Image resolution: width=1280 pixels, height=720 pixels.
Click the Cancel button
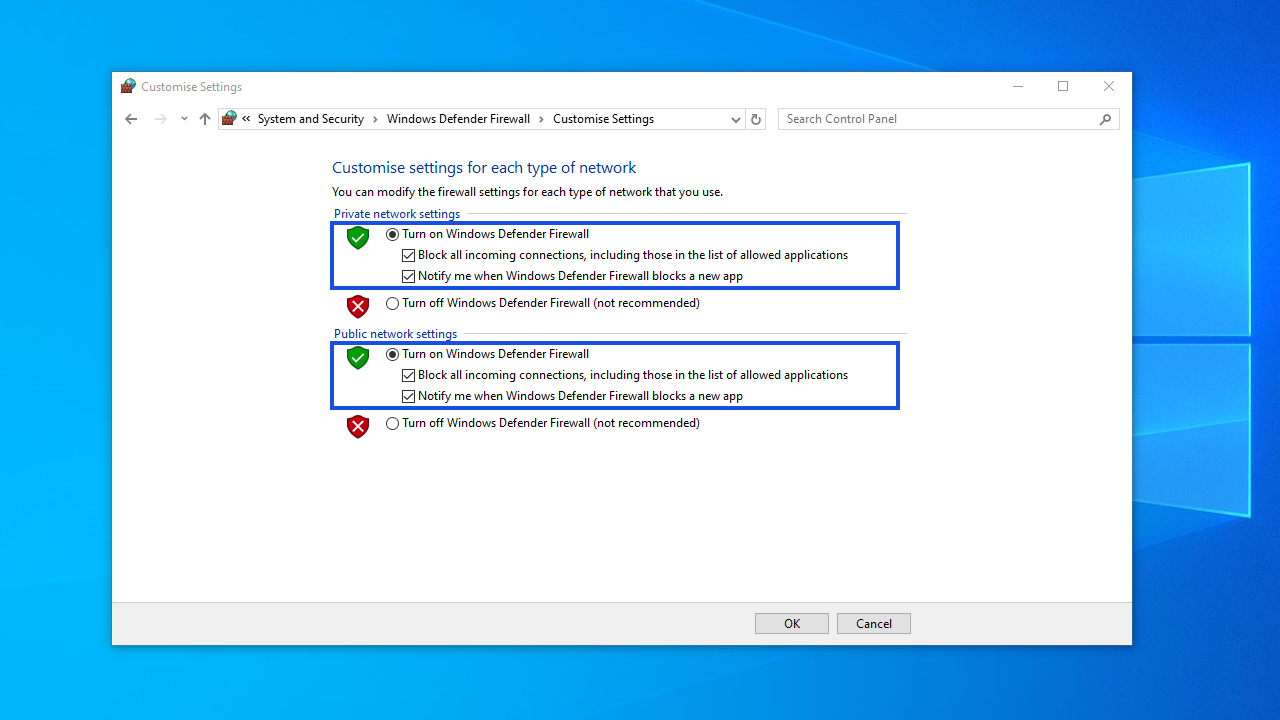874,624
